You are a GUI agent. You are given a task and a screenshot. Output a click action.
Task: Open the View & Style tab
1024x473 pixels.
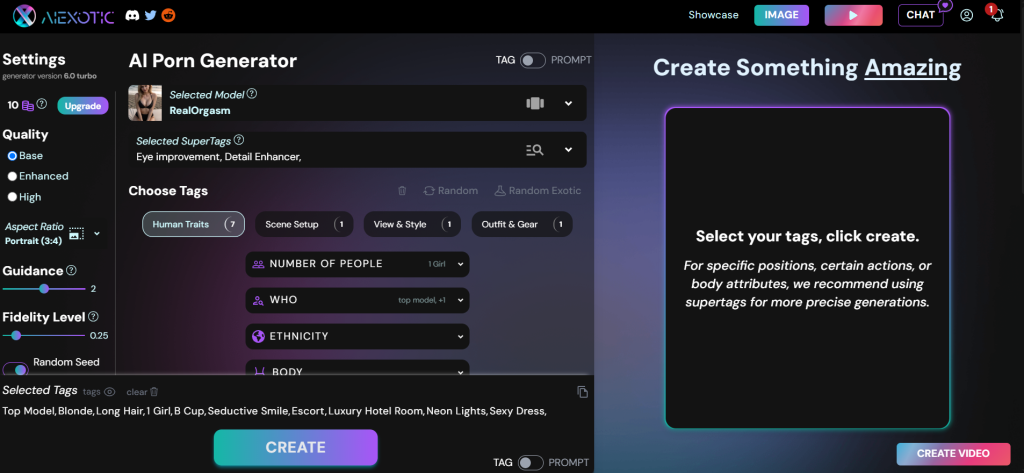[x=412, y=224]
